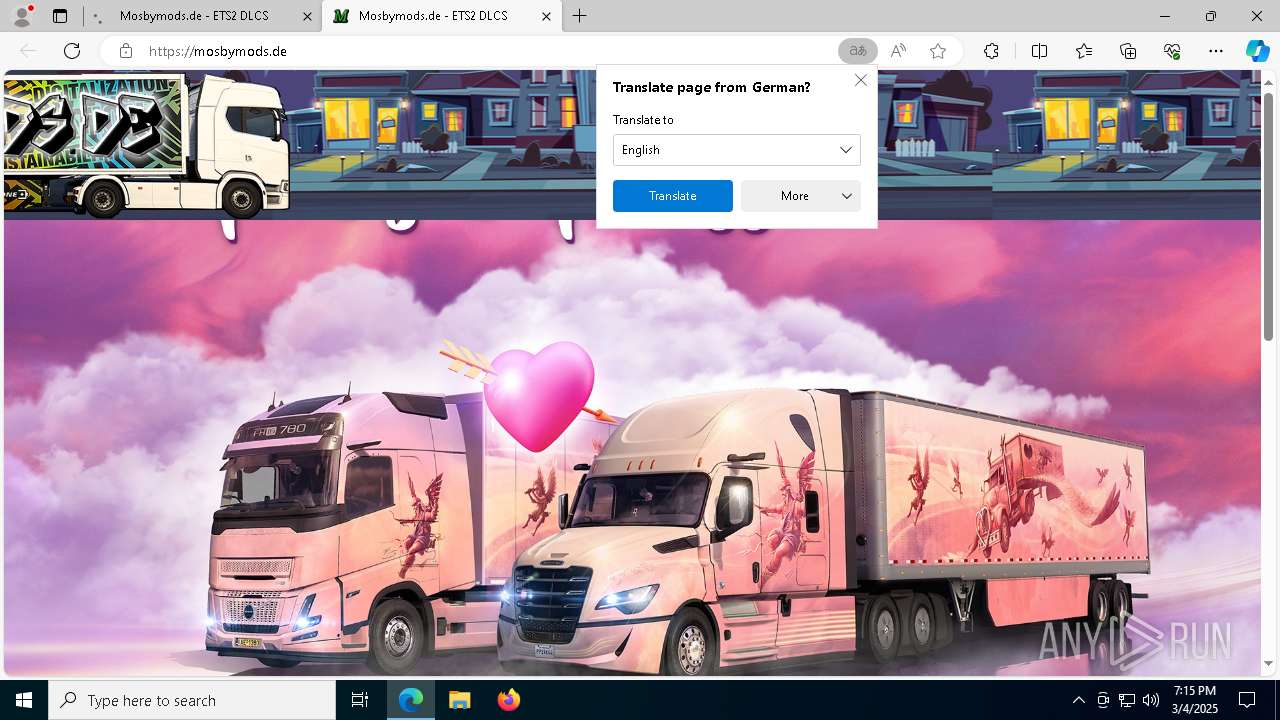Click the Translate button

pos(673,196)
